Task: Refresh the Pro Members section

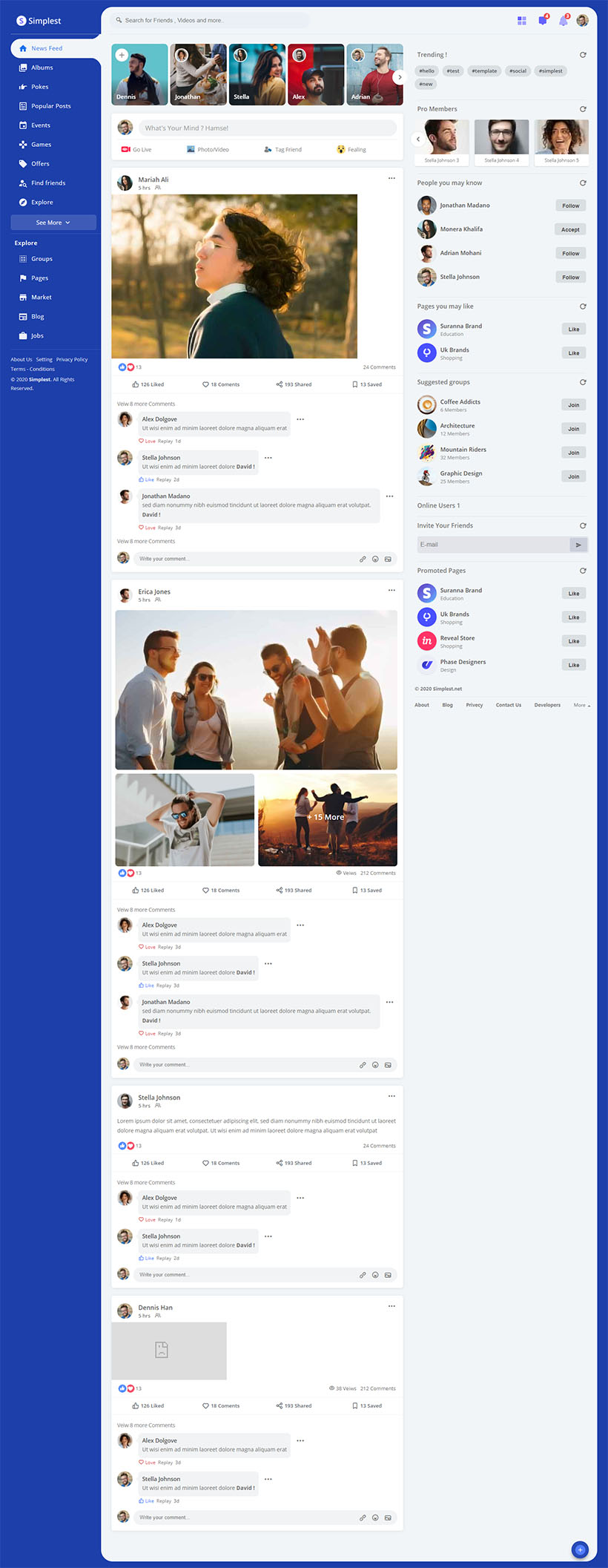Action: click(x=583, y=109)
